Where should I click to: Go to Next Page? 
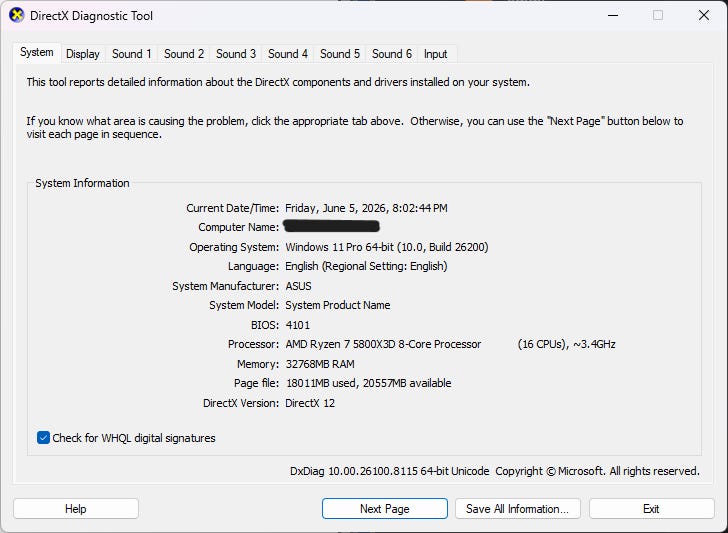tap(385, 509)
